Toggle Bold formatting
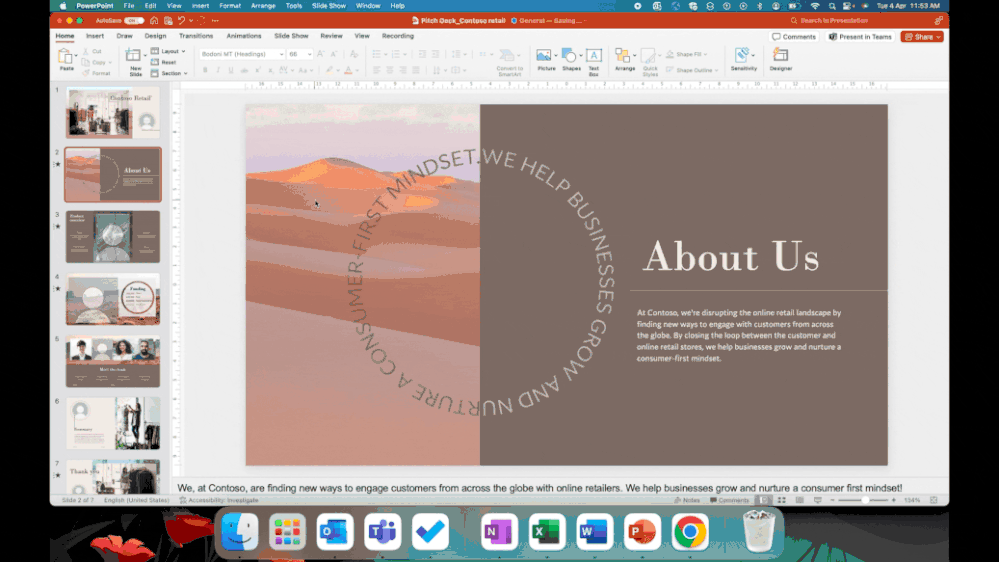Viewport: 999px width, 562px height. (205, 70)
